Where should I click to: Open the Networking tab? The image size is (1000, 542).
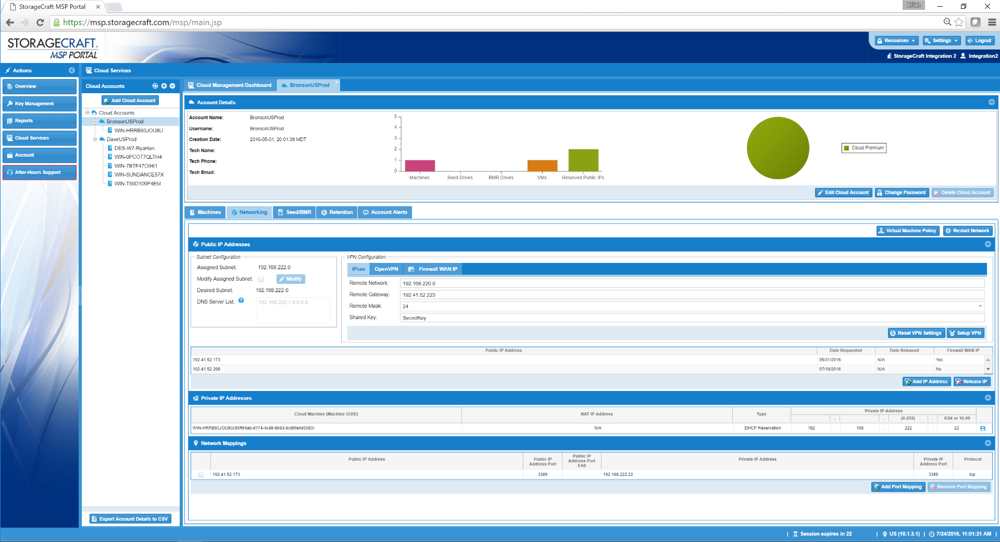pyautogui.click(x=249, y=212)
